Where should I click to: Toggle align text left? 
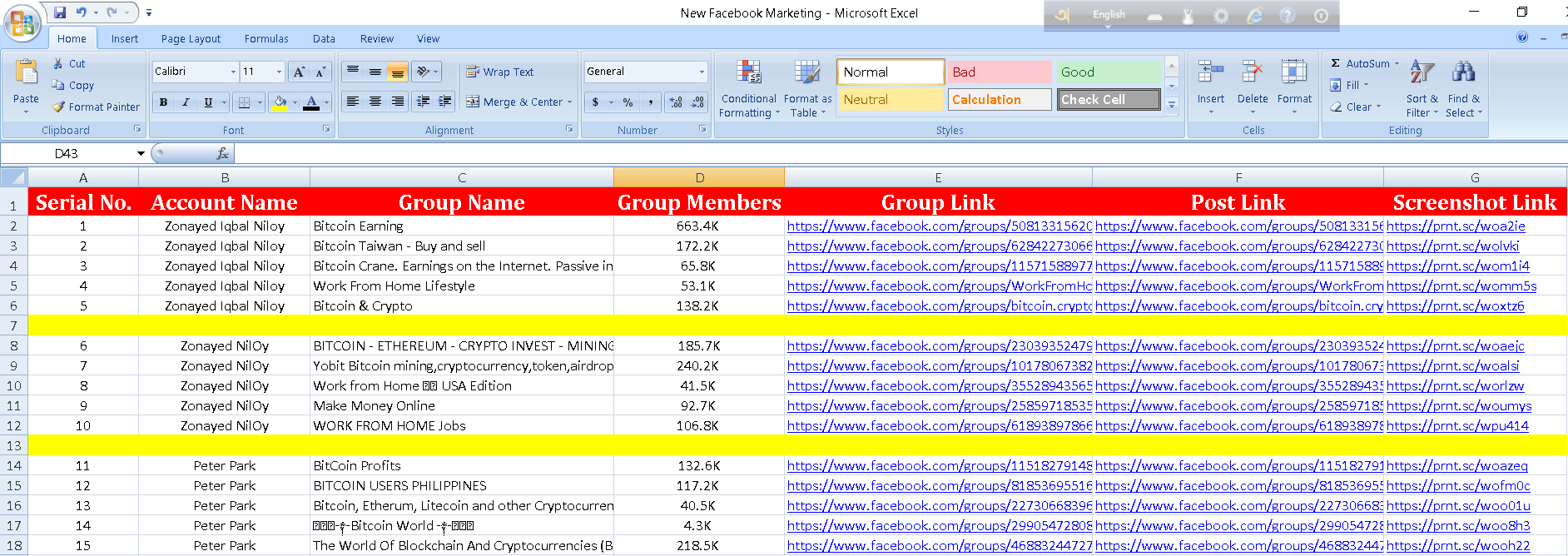coord(353,102)
